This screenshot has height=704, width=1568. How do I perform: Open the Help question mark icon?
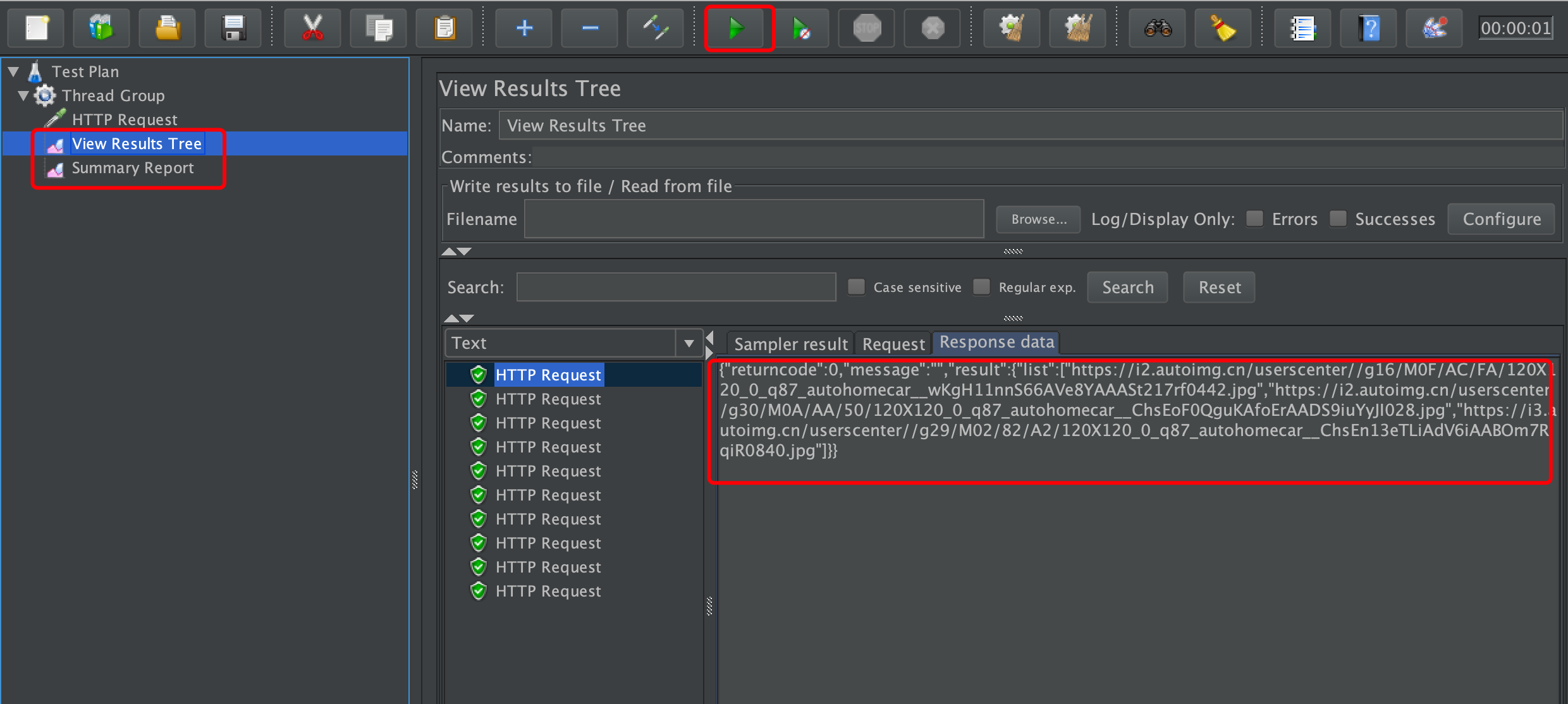click(1369, 28)
